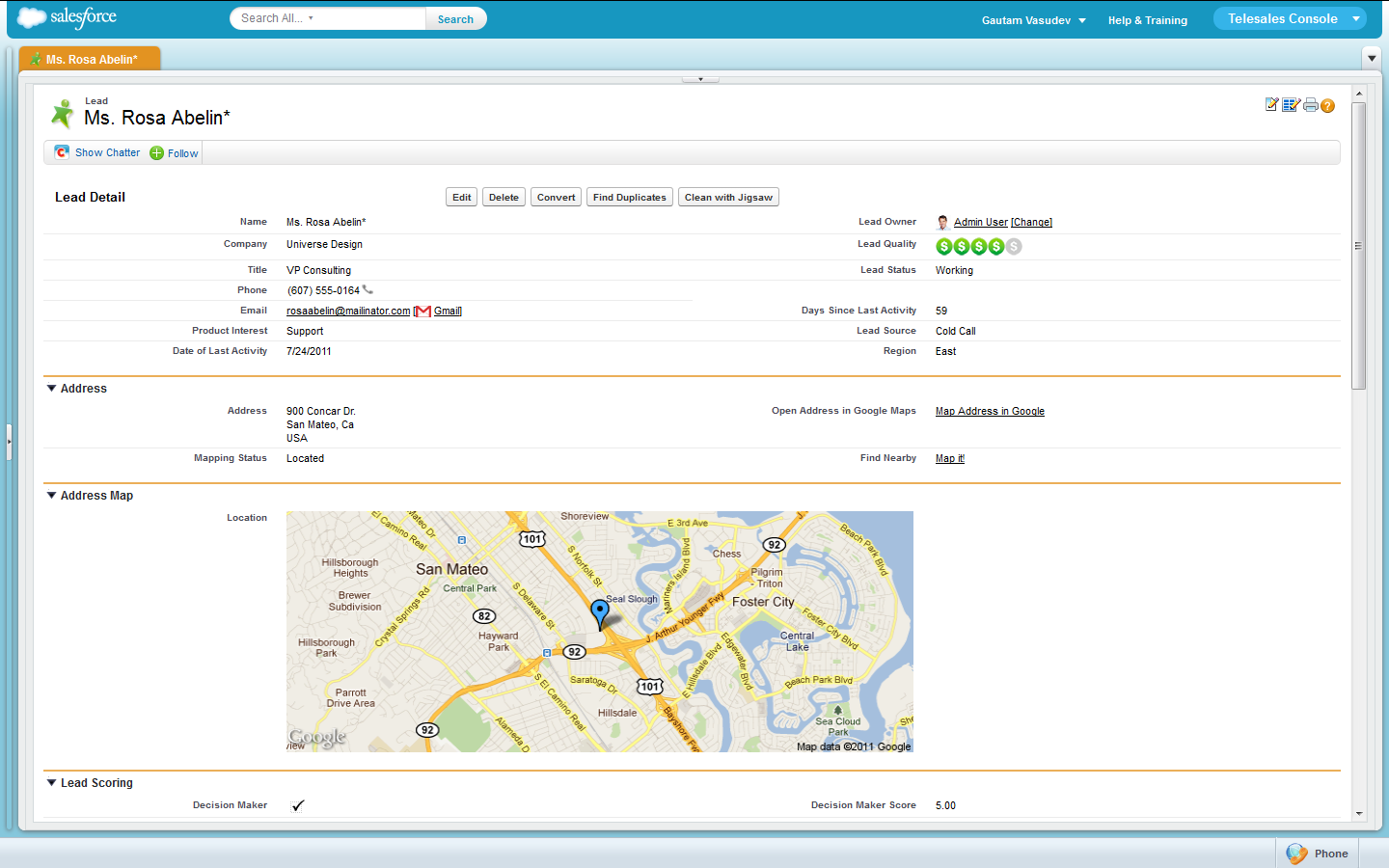Click the green plus Follow icon

(x=157, y=153)
